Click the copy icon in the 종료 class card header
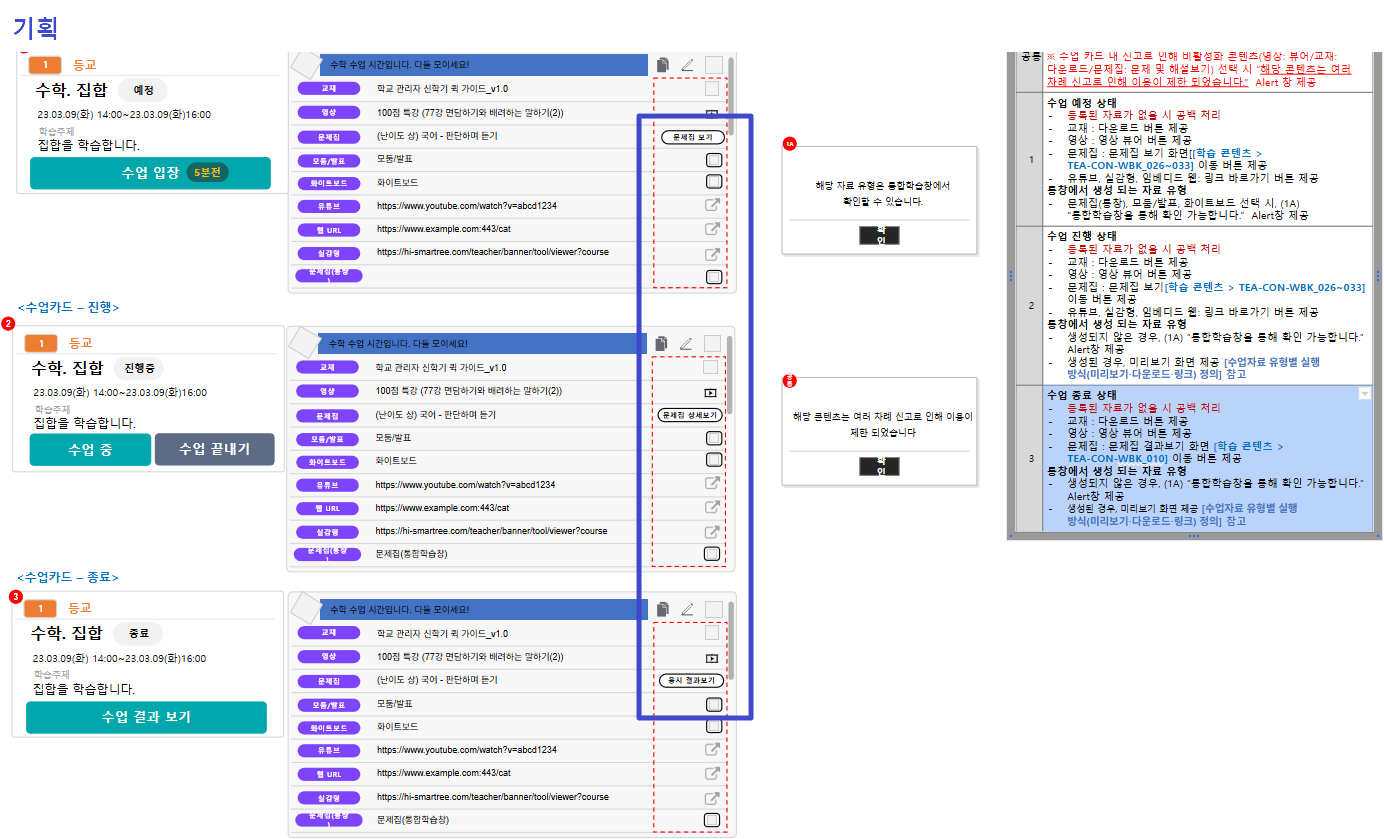1384x839 pixels. (663, 609)
